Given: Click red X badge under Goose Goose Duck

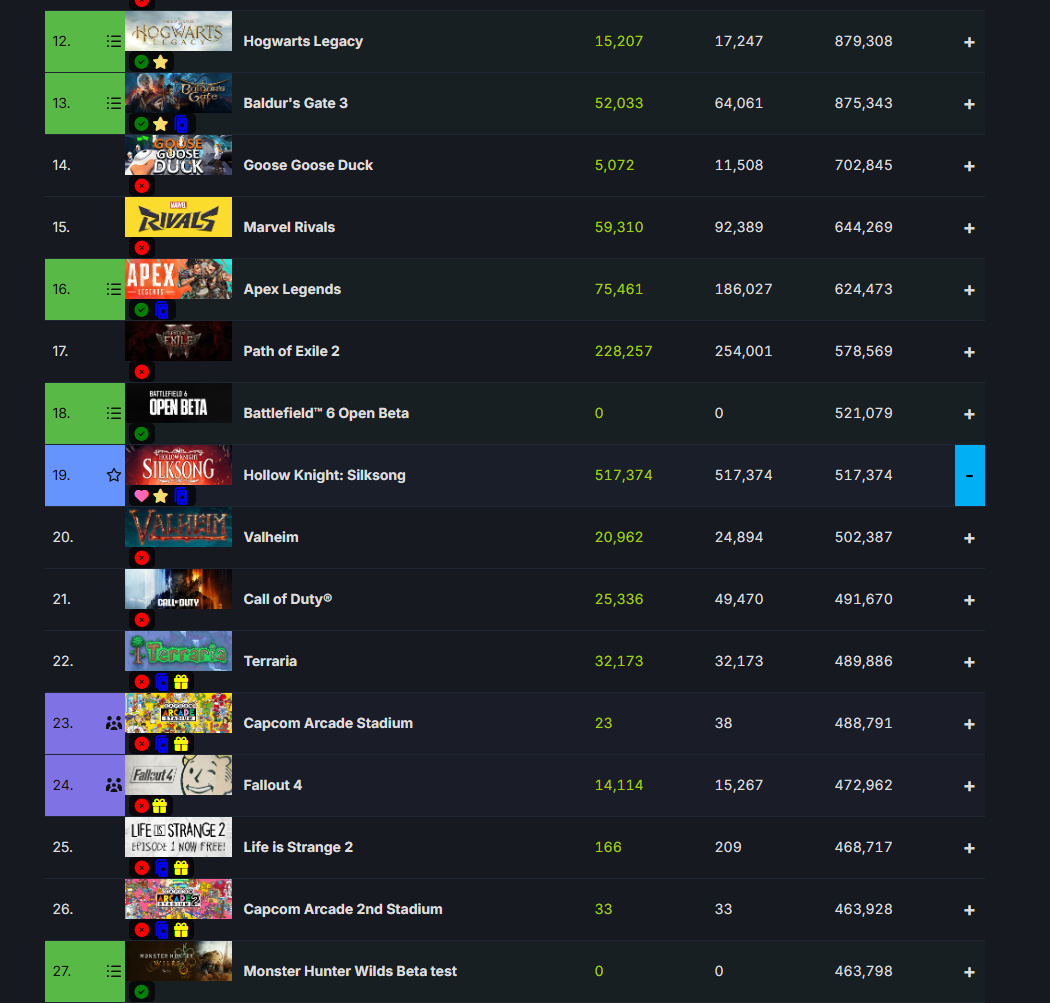Looking at the screenshot, I should point(141,186).
